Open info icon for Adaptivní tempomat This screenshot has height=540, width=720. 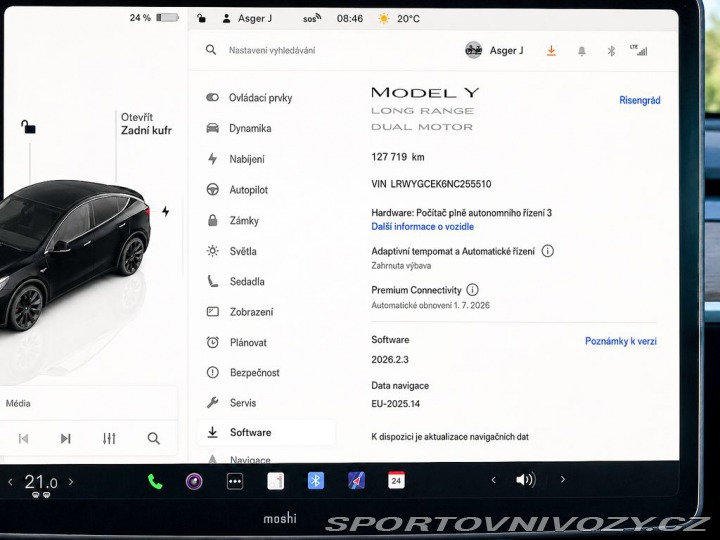pos(547,251)
